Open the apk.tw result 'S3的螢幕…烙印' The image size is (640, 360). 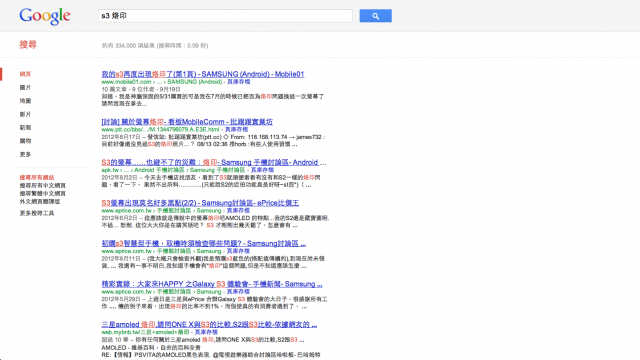[x=214, y=162]
